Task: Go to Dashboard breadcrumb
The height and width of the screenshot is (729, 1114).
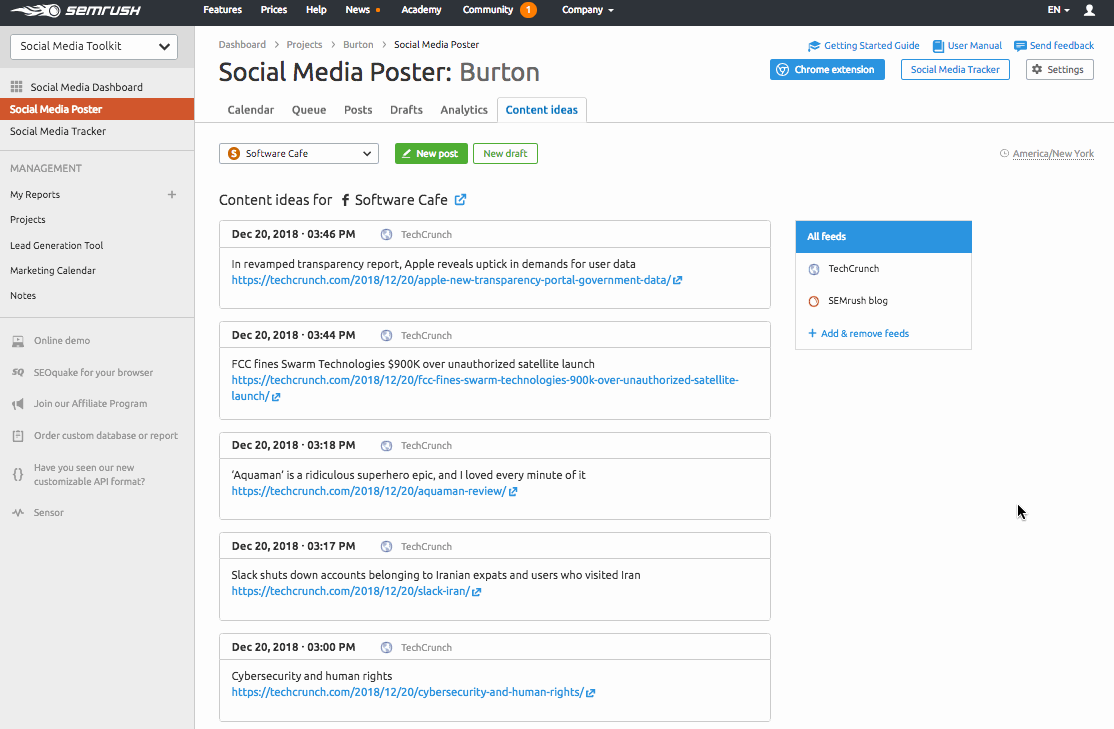Action: (242, 45)
